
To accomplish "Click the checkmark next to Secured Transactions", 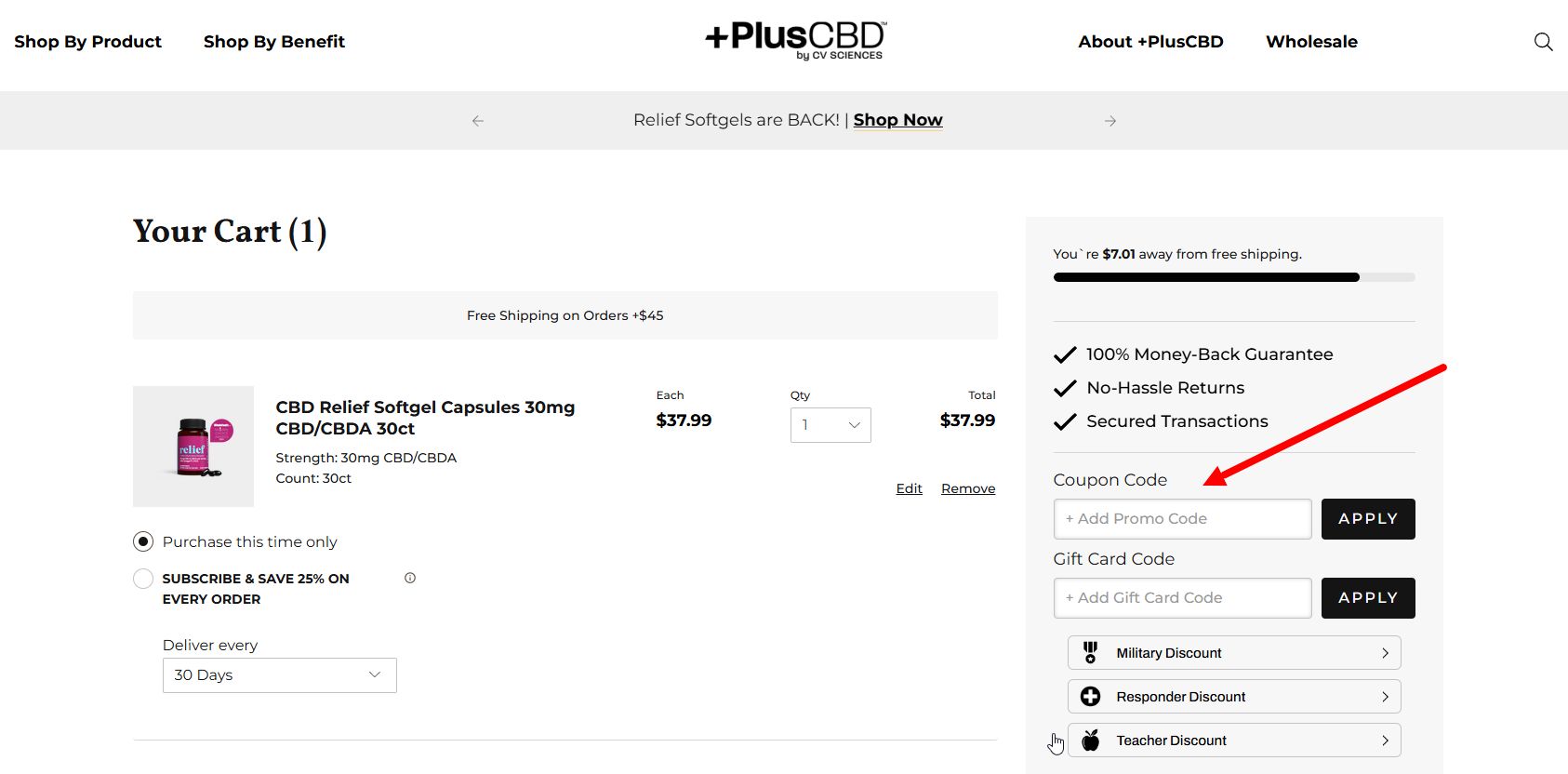I will click(1064, 420).
